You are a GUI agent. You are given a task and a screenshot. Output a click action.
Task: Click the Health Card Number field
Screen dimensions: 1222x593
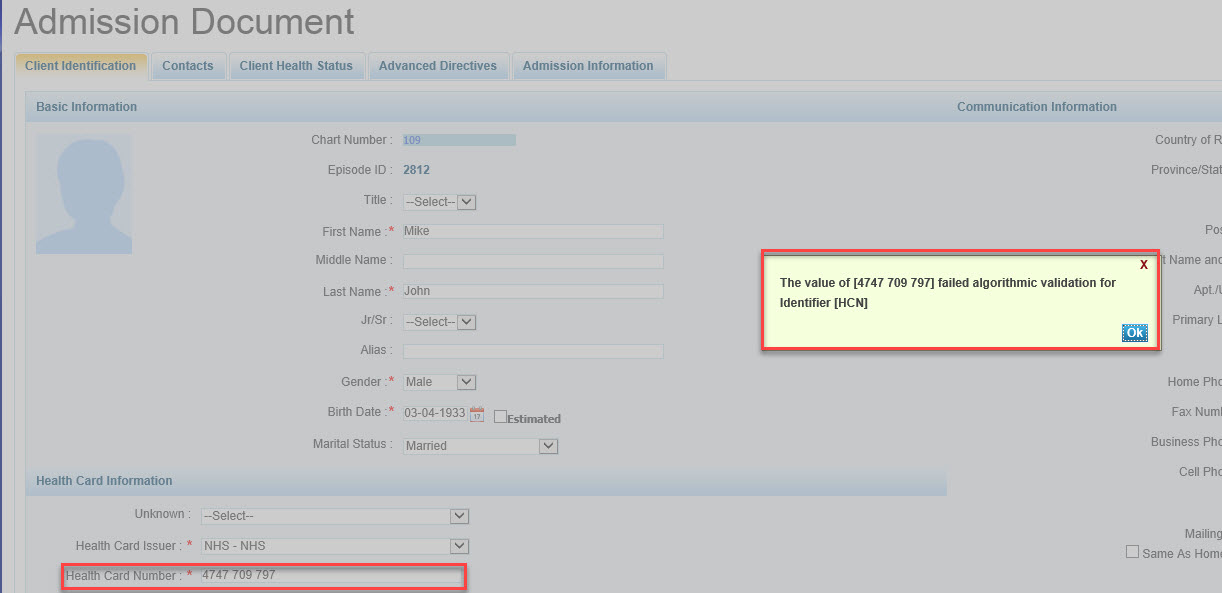pyautogui.click(x=331, y=576)
